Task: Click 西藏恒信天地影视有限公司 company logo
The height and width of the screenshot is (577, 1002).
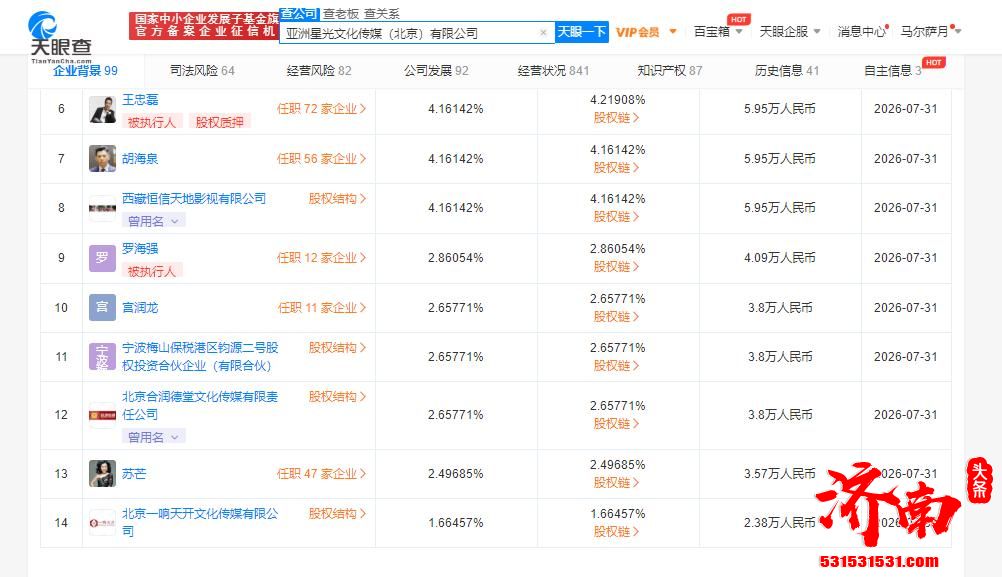Action: (x=101, y=208)
